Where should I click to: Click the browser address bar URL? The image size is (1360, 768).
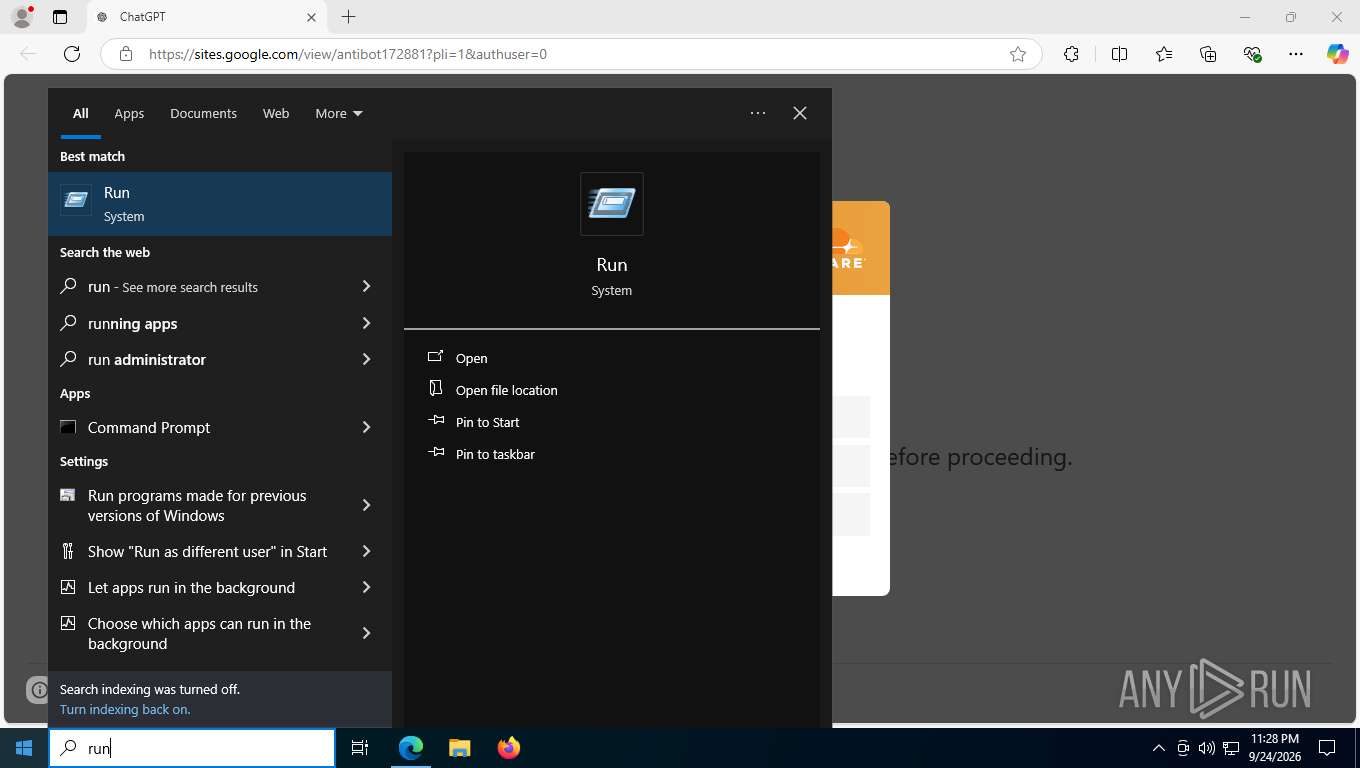[348, 54]
